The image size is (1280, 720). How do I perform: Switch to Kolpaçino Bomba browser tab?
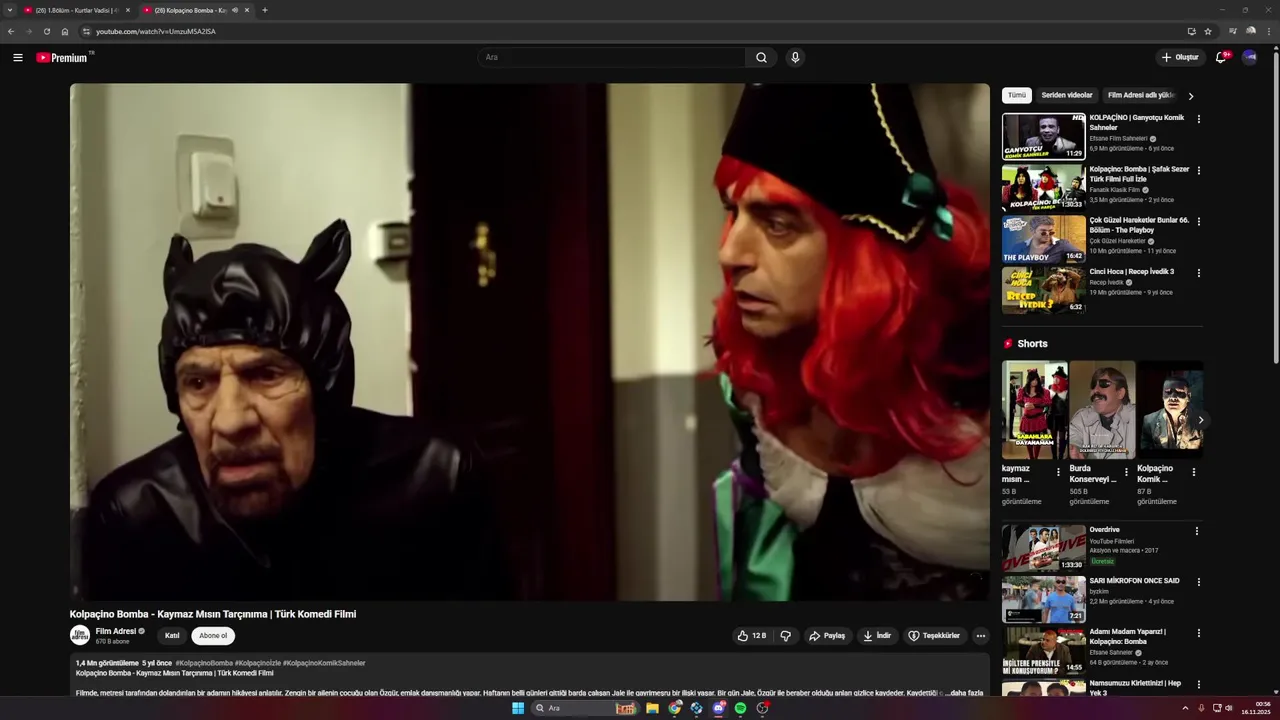(196, 10)
